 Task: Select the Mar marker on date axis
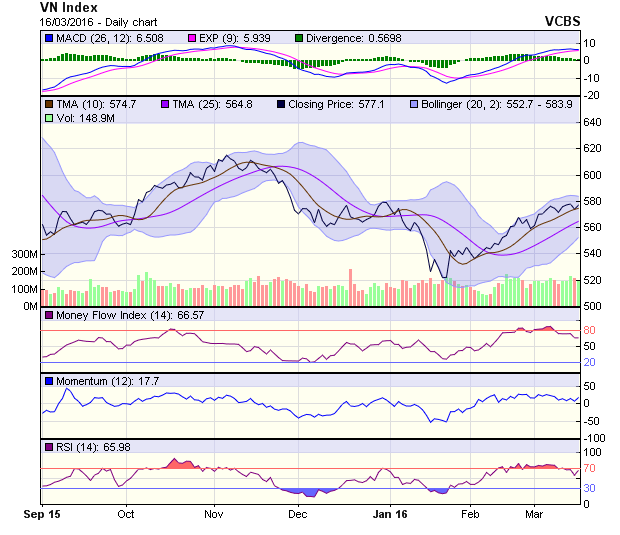533,514
